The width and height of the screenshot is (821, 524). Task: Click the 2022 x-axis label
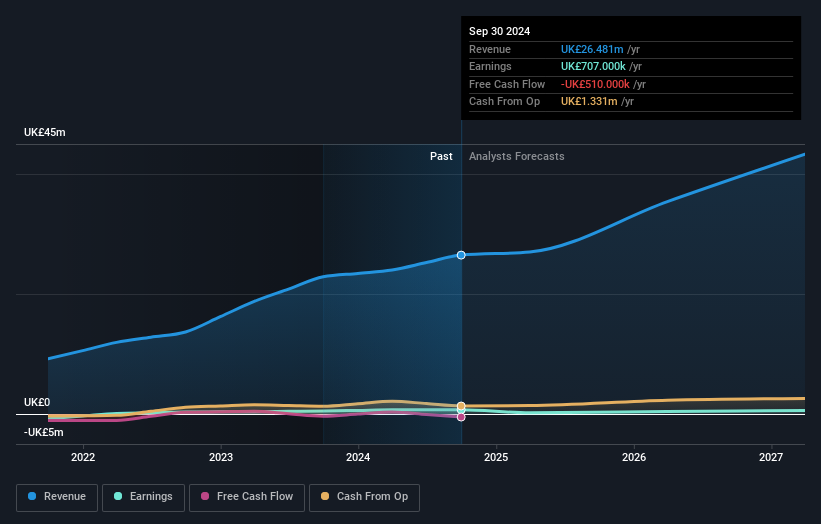pyautogui.click(x=83, y=457)
